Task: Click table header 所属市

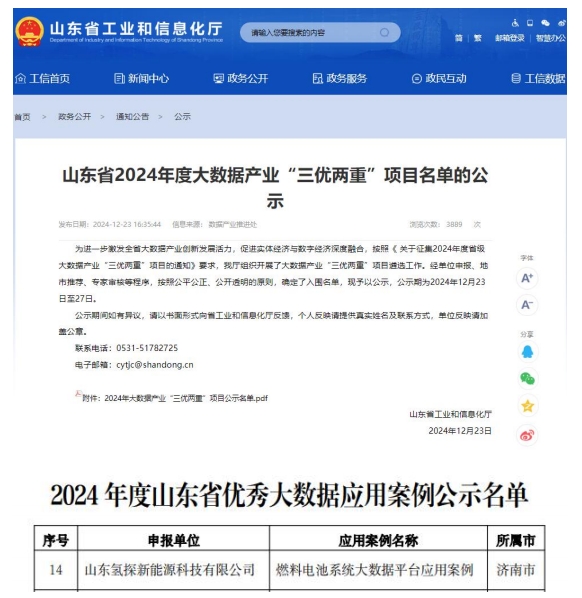Action: tap(516, 540)
